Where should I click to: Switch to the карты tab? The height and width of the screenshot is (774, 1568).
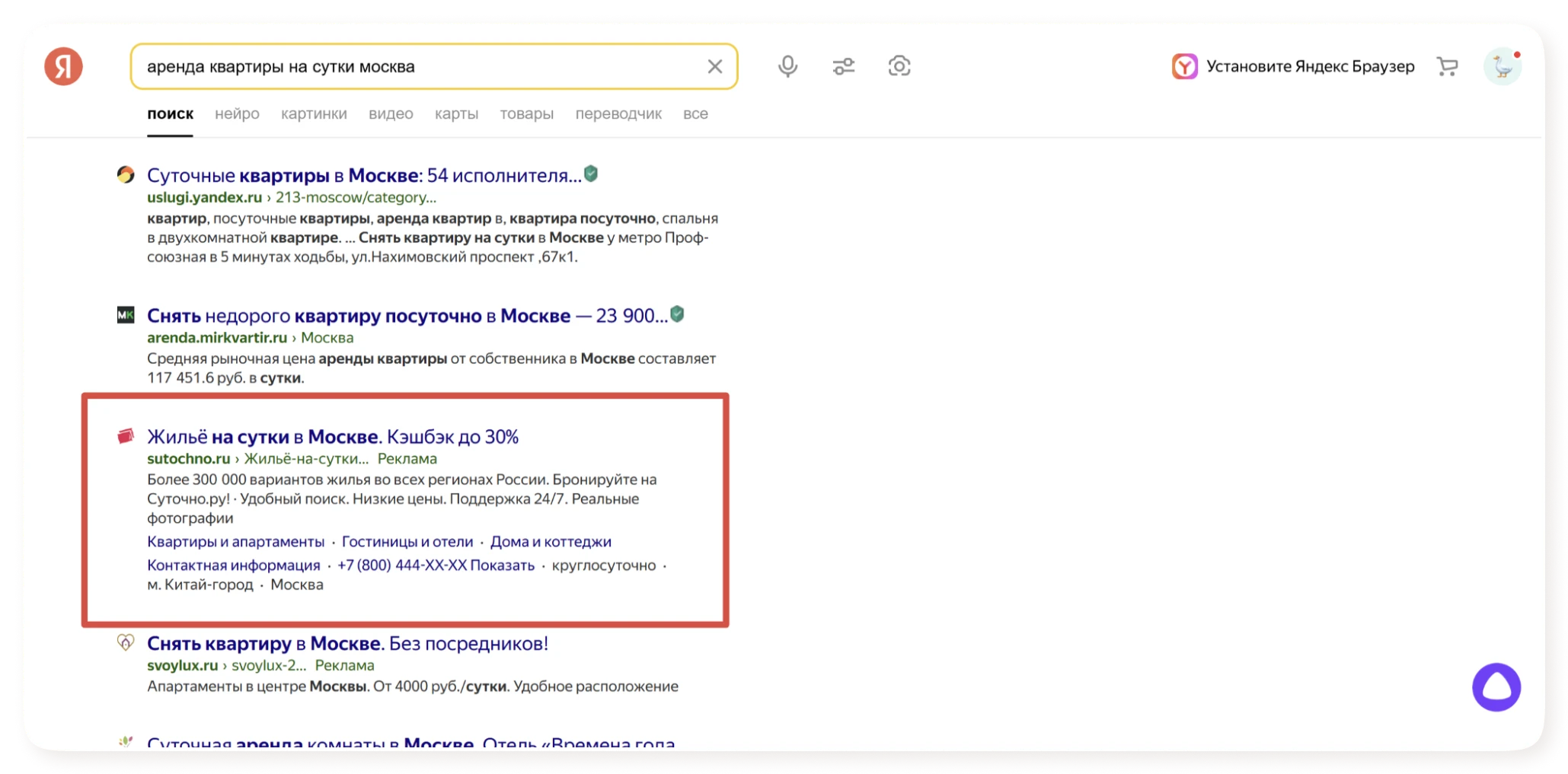click(456, 113)
